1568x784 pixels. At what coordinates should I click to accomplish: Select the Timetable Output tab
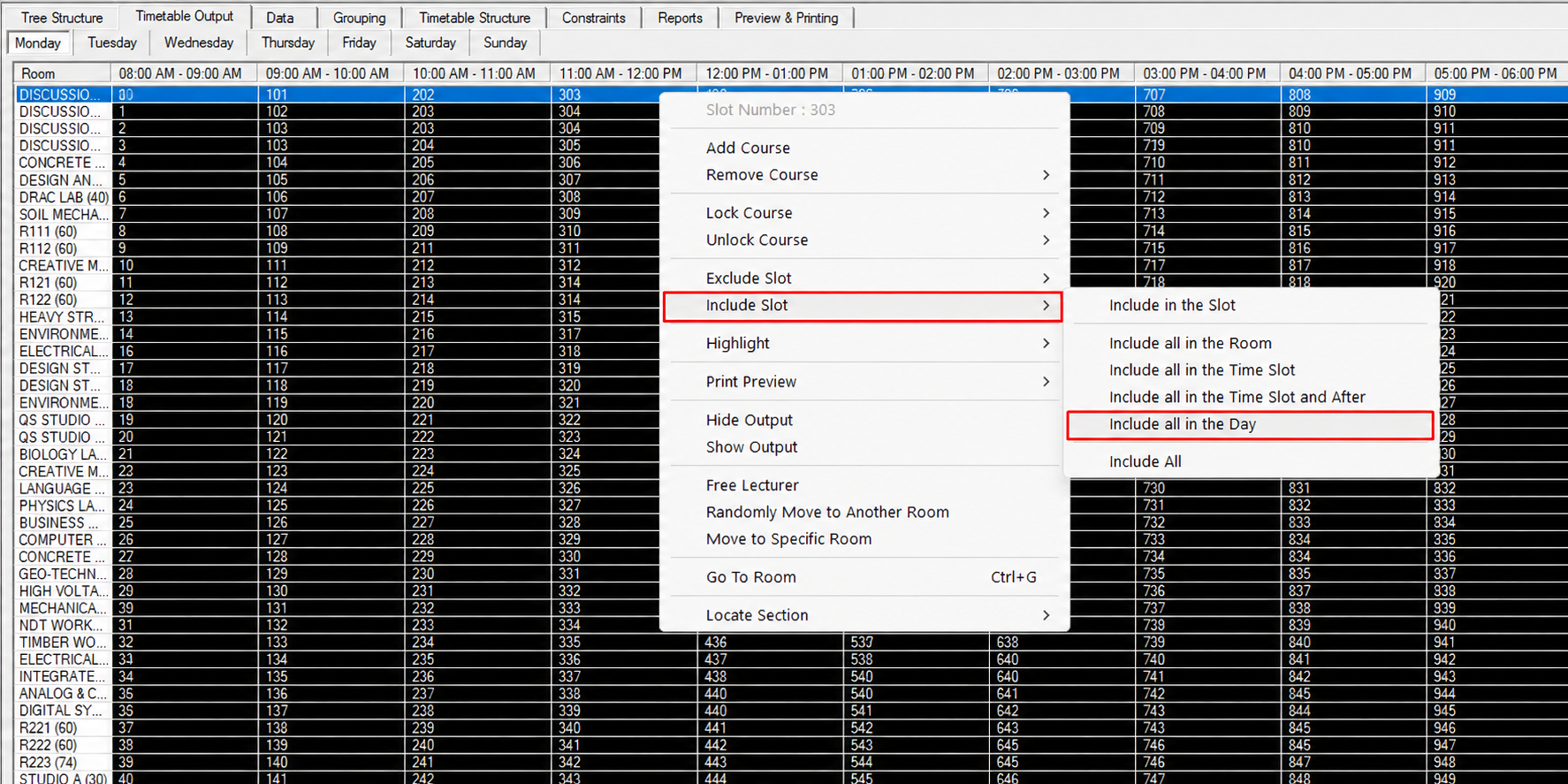185,16
